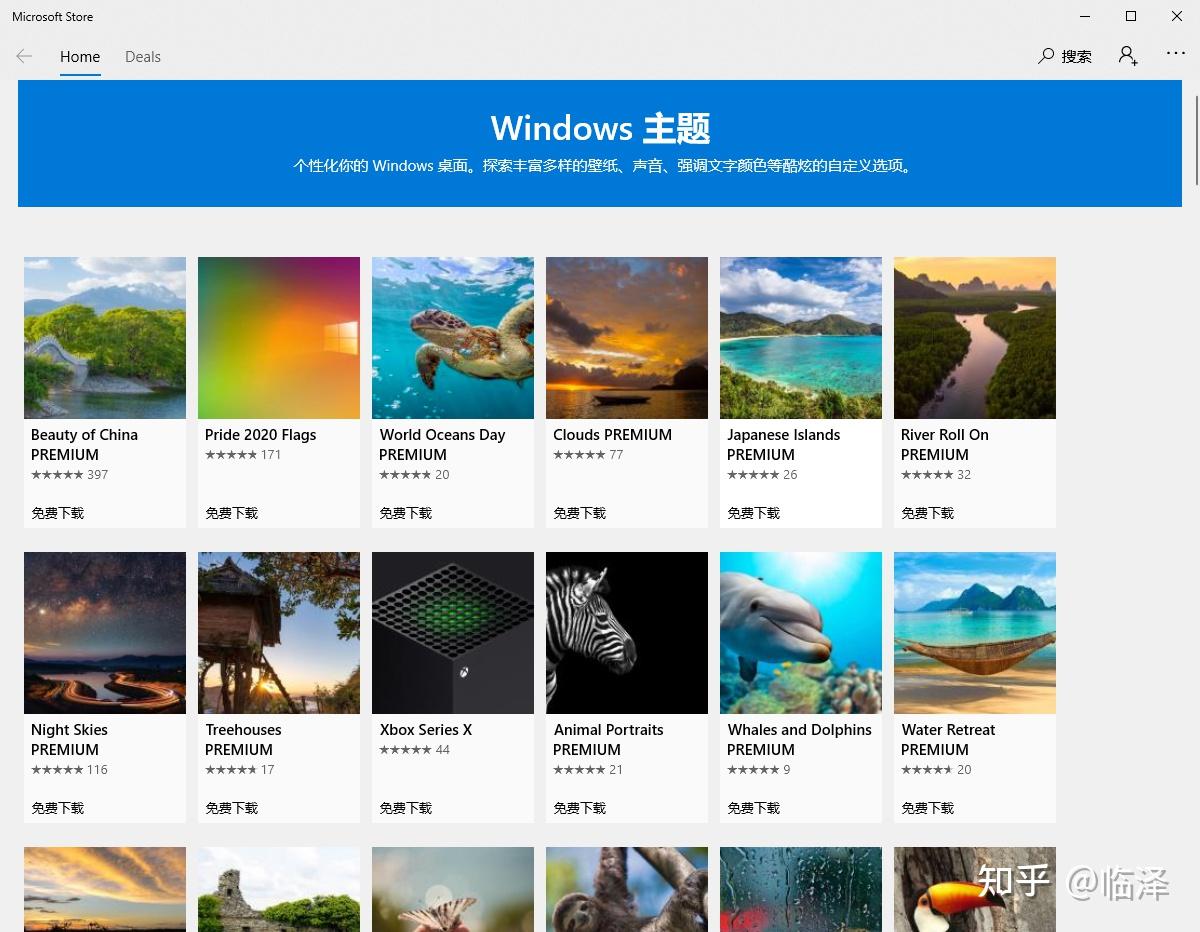The image size is (1200, 932).
Task: Click 免费下载 under Clouds PREMIUM
Action: click(x=580, y=513)
